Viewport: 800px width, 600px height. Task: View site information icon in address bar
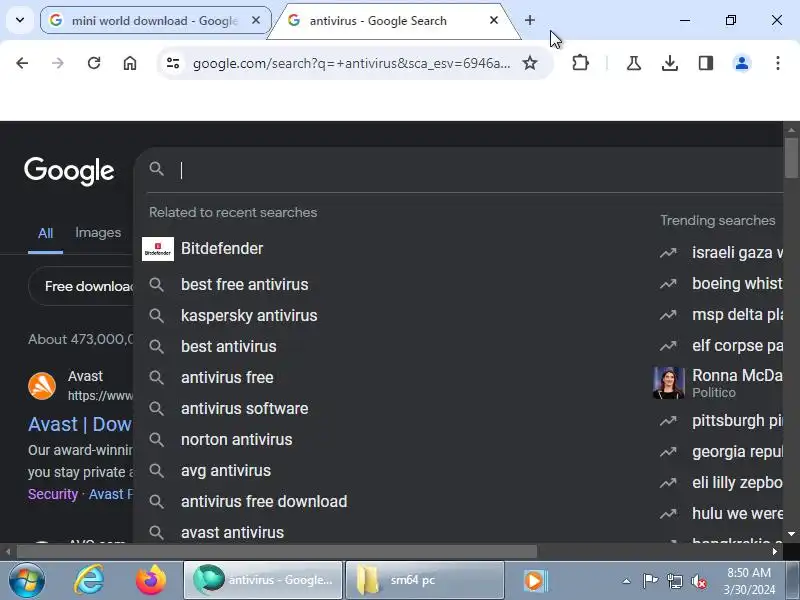coord(173,63)
